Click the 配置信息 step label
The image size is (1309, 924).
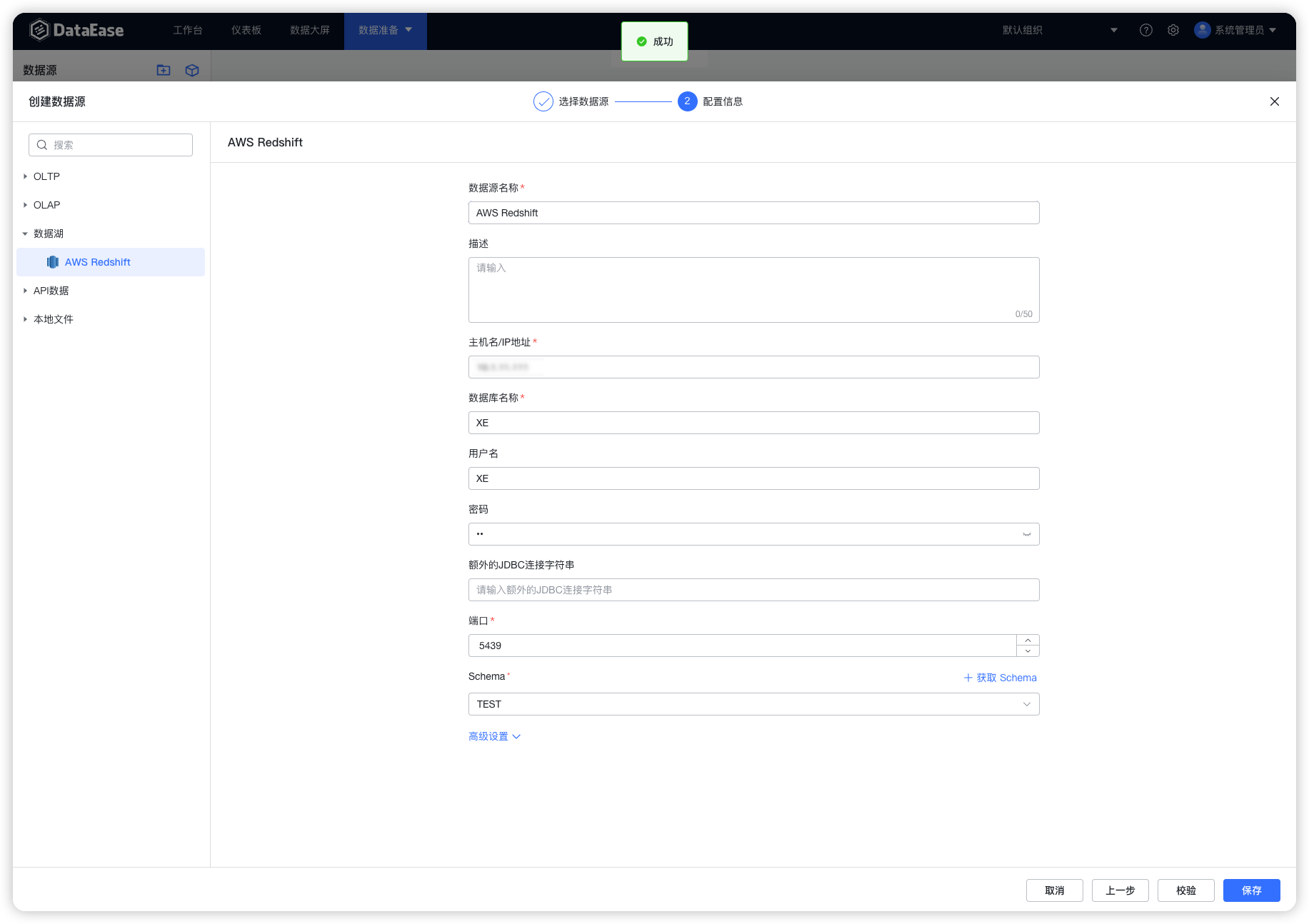pos(723,101)
